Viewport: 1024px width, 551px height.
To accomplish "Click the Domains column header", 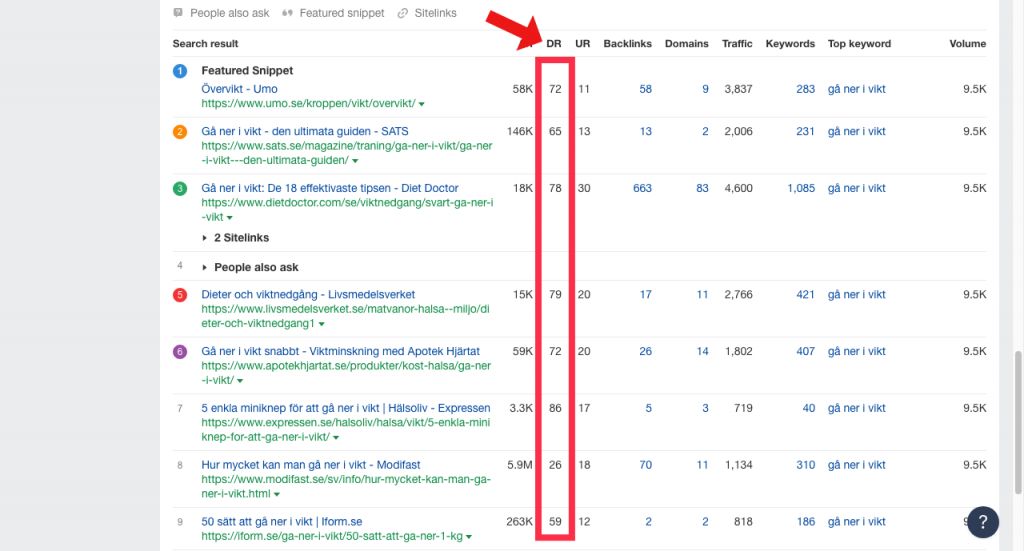I will [686, 44].
